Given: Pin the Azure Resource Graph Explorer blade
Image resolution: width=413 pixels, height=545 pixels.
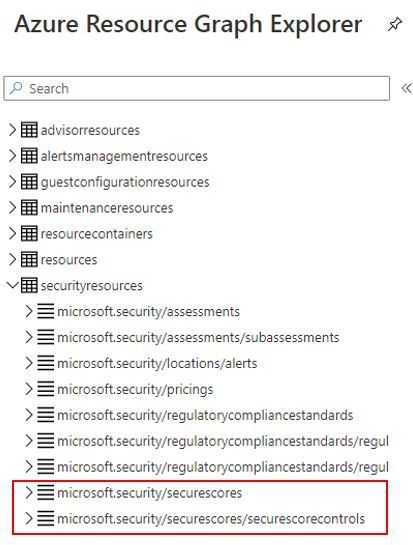Looking at the screenshot, I should tap(395, 25).
